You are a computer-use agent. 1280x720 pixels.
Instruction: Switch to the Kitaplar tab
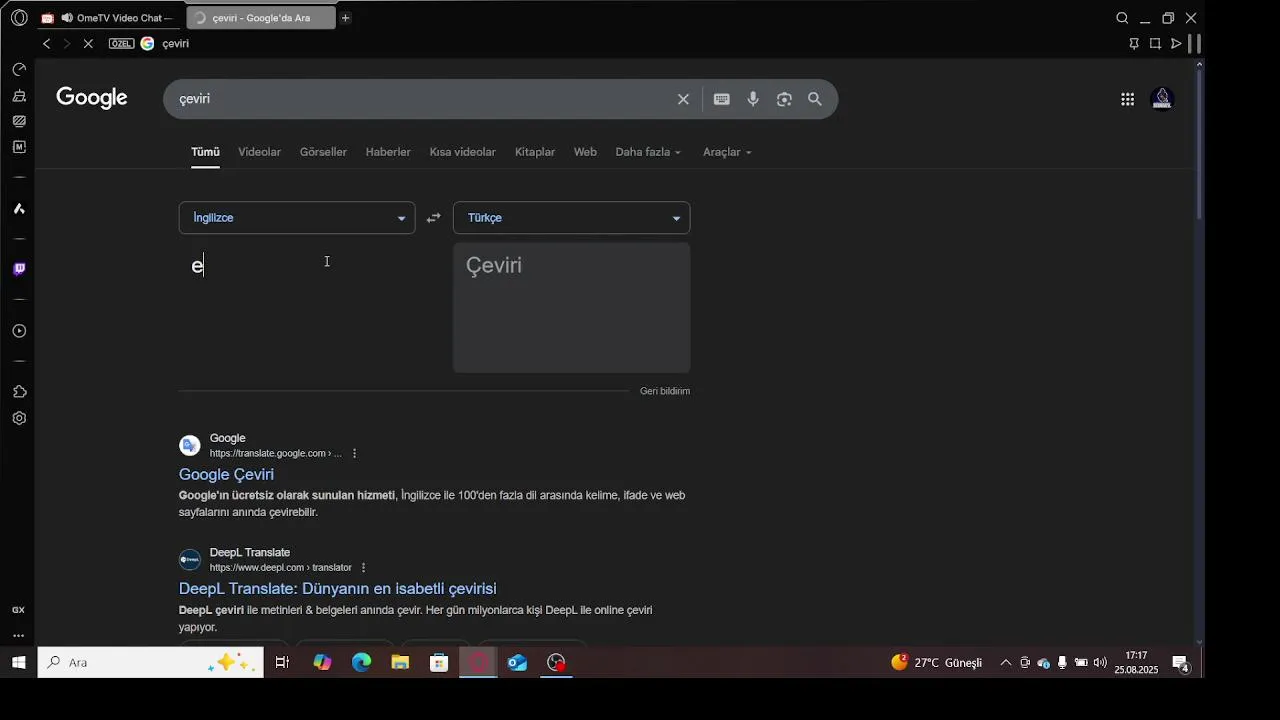coord(535,152)
